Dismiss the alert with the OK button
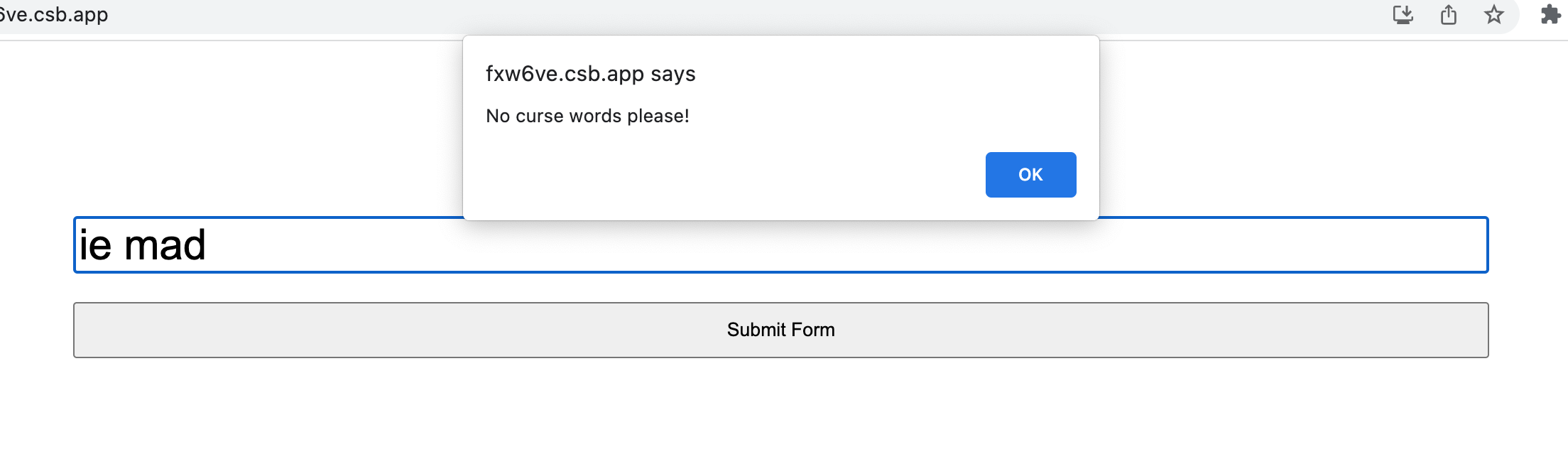This screenshot has width=1568, height=452. point(1030,175)
